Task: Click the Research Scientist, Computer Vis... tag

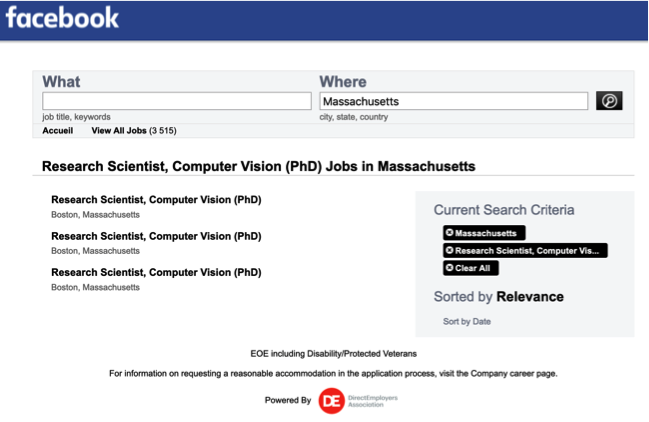Action: click(x=525, y=250)
